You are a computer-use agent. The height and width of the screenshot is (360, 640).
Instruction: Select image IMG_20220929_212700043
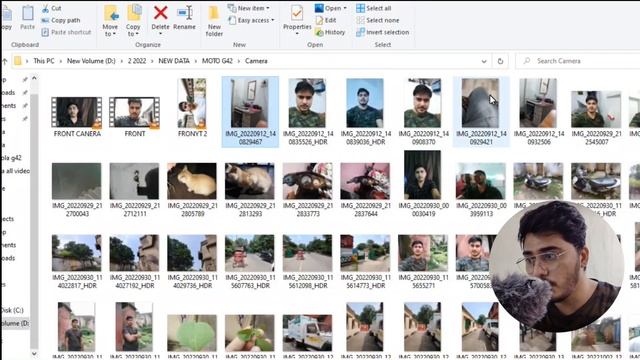pos(77,189)
